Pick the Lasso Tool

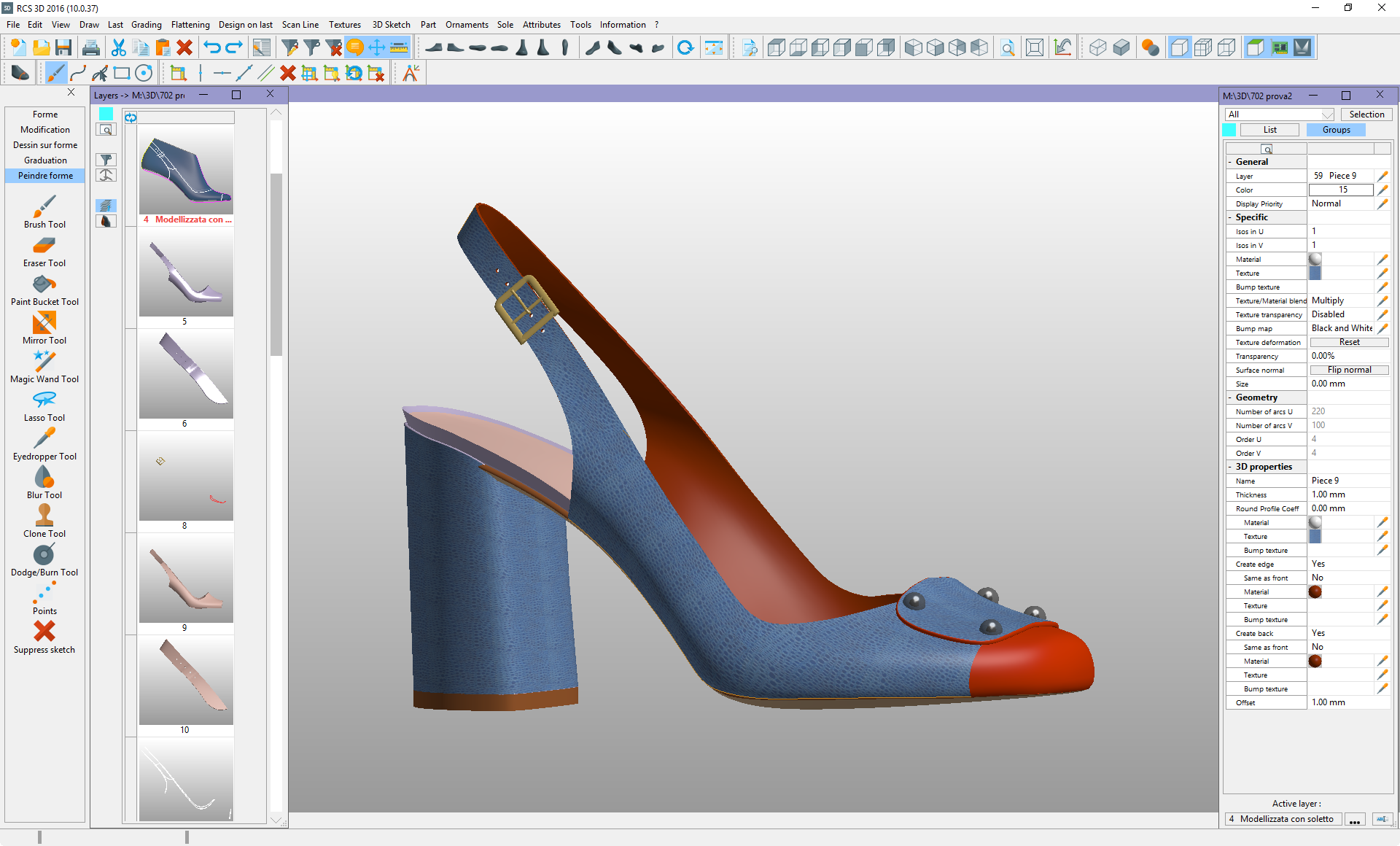pyautogui.click(x=44, y=405)
